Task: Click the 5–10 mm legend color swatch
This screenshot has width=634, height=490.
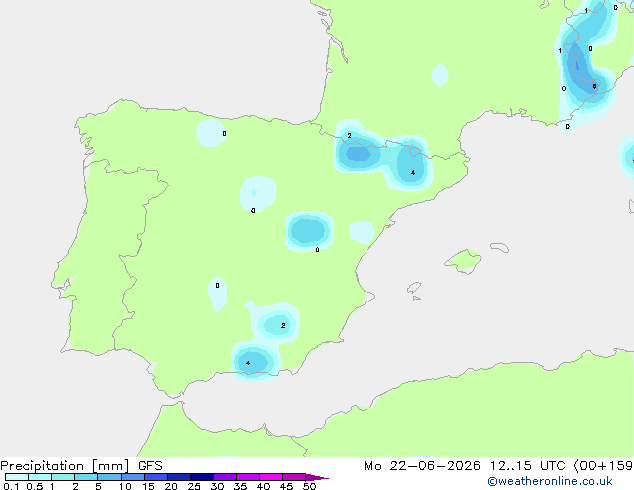Action: click(x=109, y=477)
